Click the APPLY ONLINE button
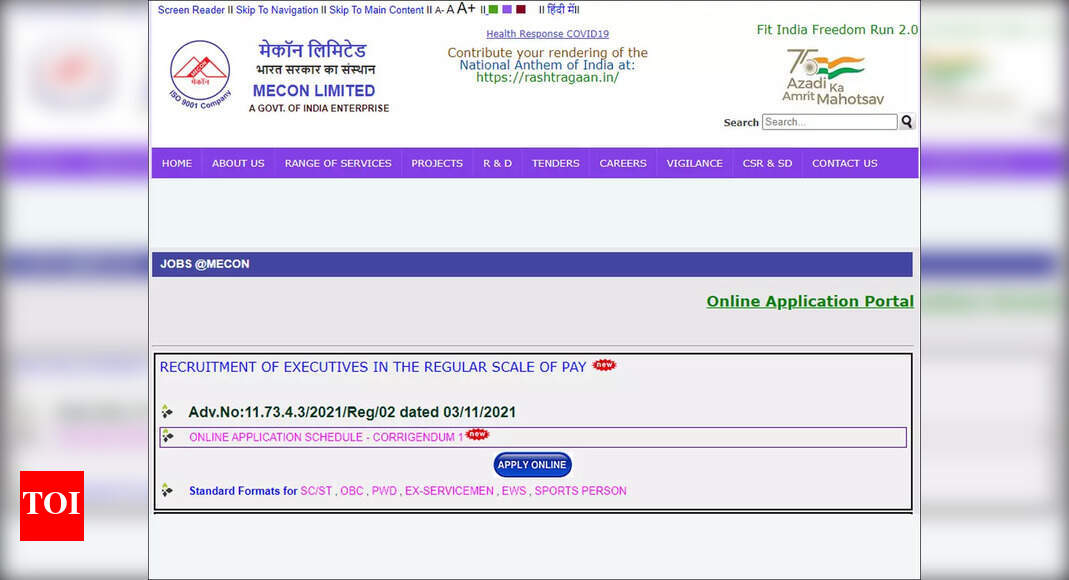The height and width of the screenshot is (580, 1069). pos(532,464)
